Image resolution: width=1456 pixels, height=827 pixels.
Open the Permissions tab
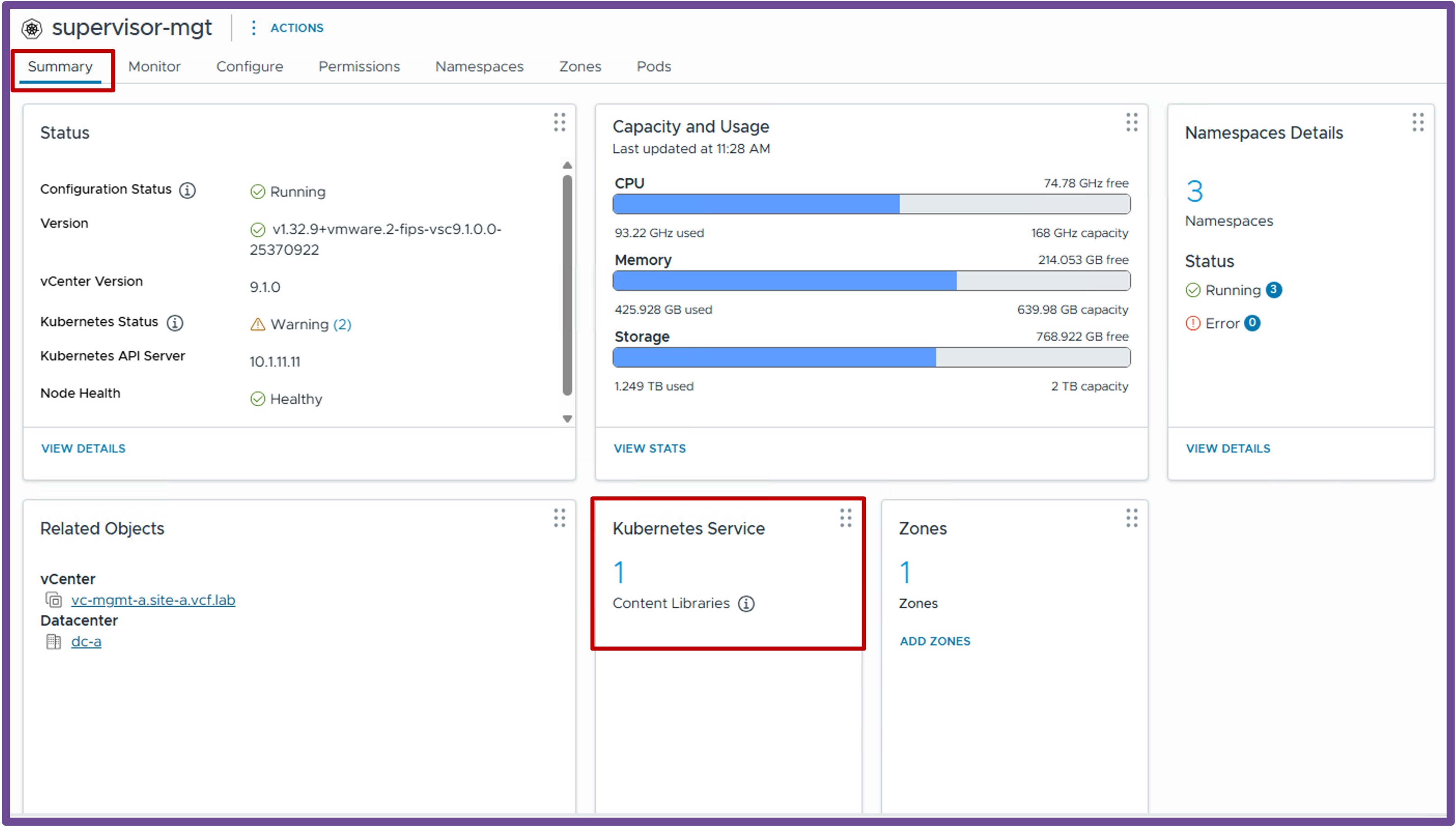[359, 67]
